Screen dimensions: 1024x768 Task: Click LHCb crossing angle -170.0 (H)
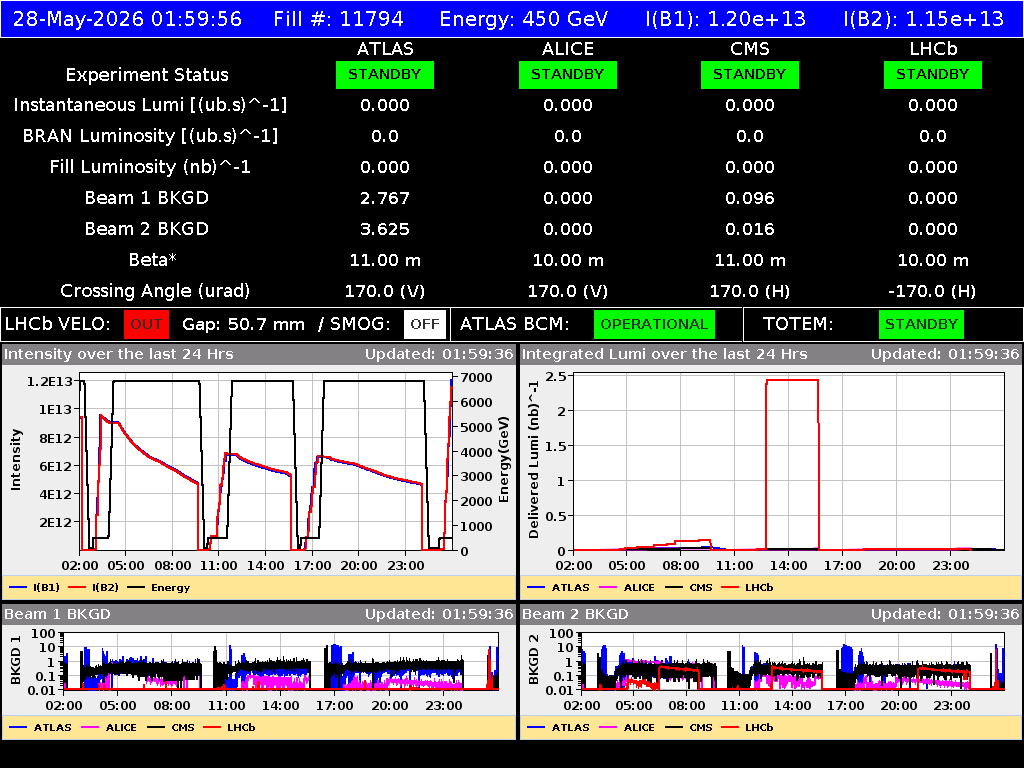(x=933, y=291)
